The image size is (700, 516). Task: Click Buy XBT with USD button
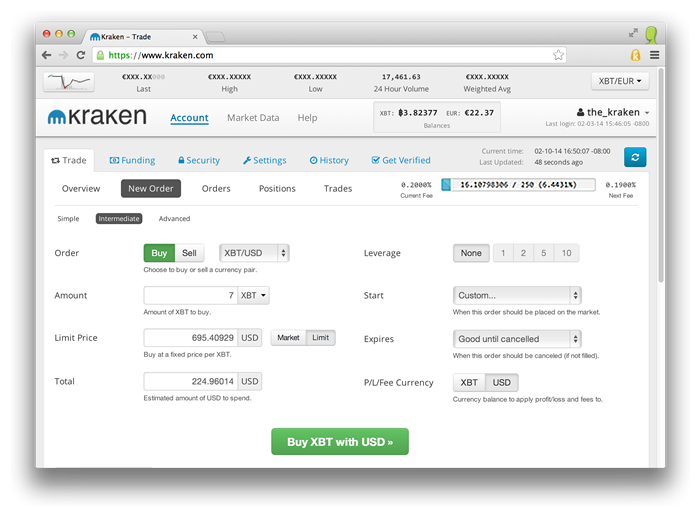(x=340, y=442)
